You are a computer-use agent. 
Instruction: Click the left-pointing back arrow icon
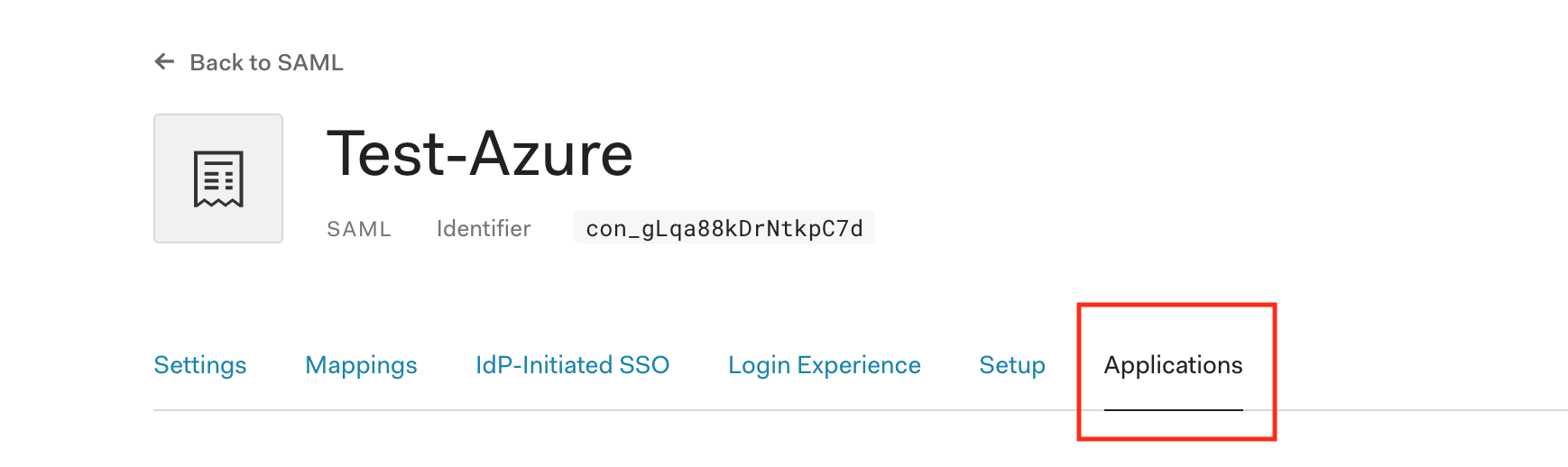(164, 61)
